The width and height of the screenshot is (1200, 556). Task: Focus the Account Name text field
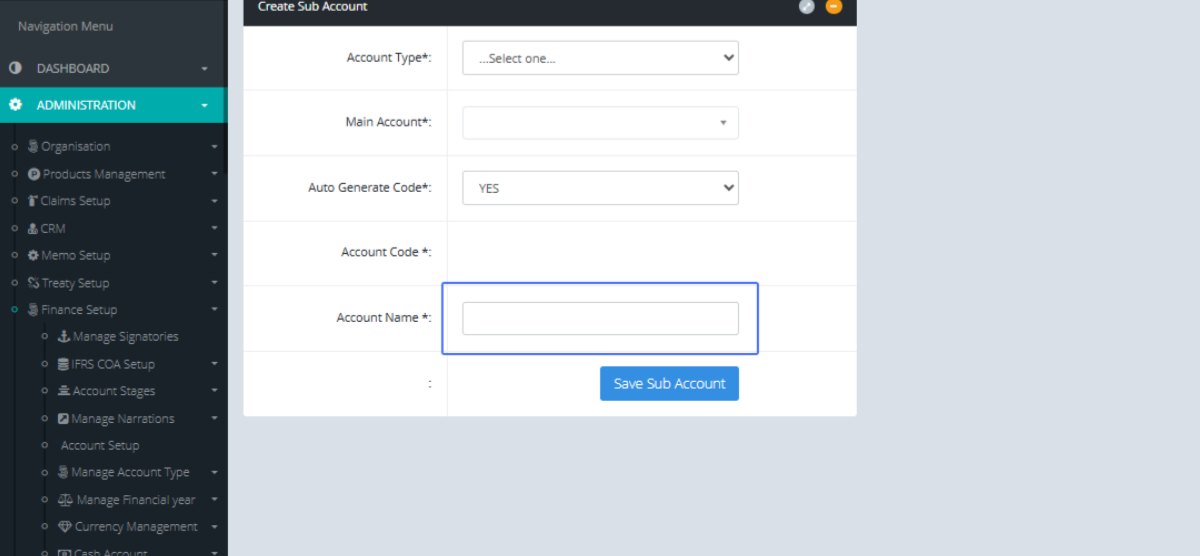(600, 319)
